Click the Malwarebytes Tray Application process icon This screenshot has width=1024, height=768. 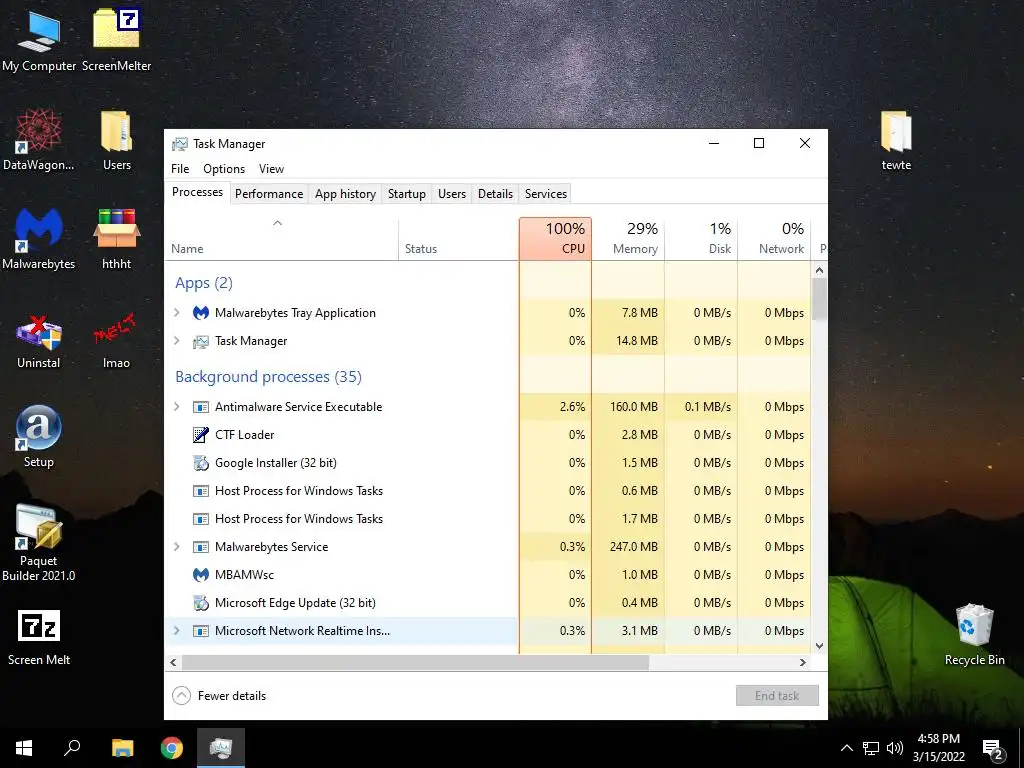point(200,313)
